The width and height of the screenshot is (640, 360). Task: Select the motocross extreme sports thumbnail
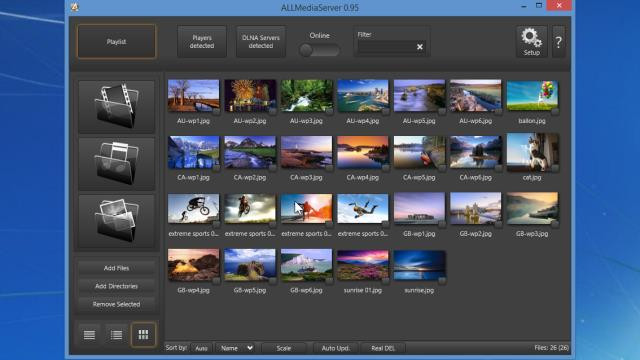tap(250, 209)
